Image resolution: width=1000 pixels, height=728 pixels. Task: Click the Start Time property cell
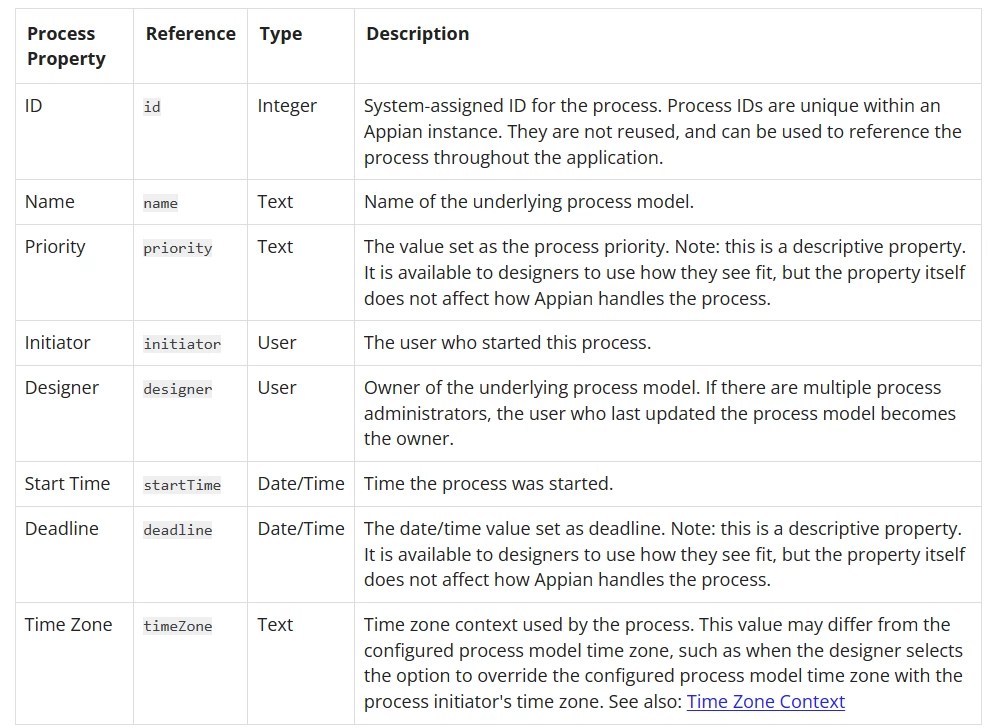[x=67, y=484]
